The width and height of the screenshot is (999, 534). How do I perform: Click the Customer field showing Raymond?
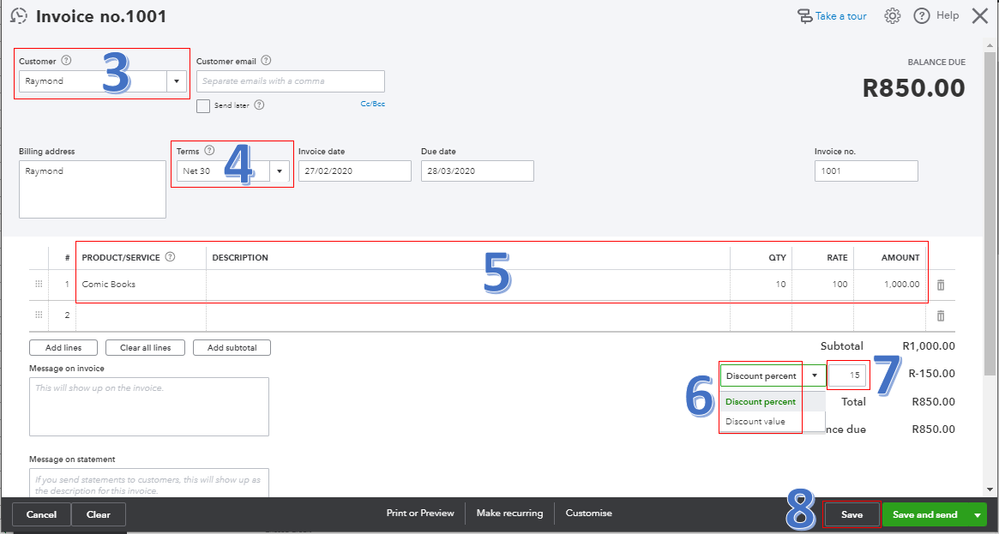[x=93, y=82]
